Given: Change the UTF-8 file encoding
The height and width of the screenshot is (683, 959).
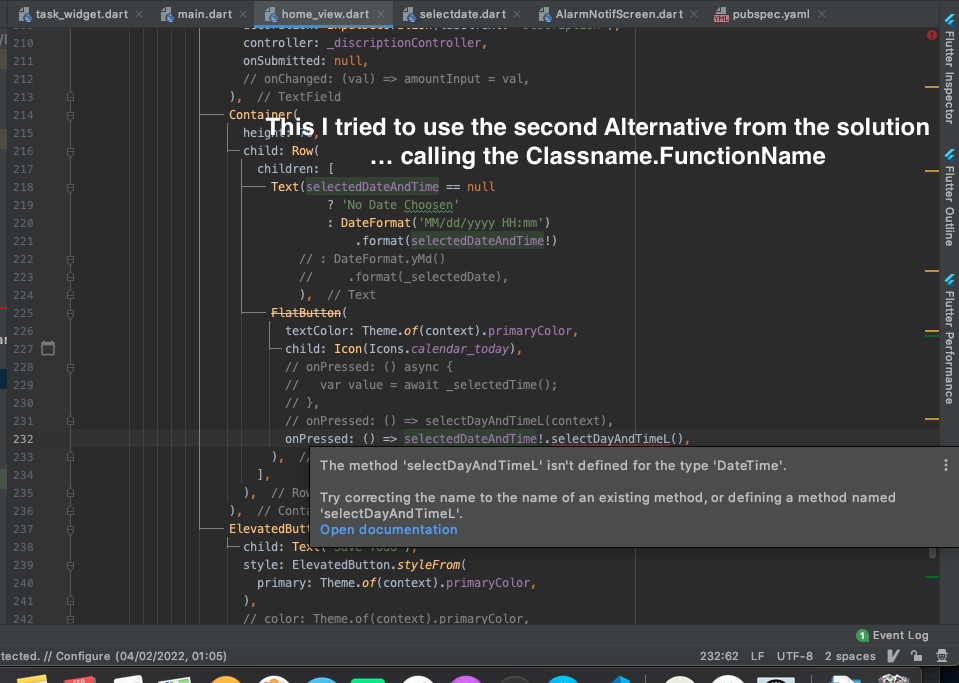Looking at the screenshot, I should coord(794,656).
